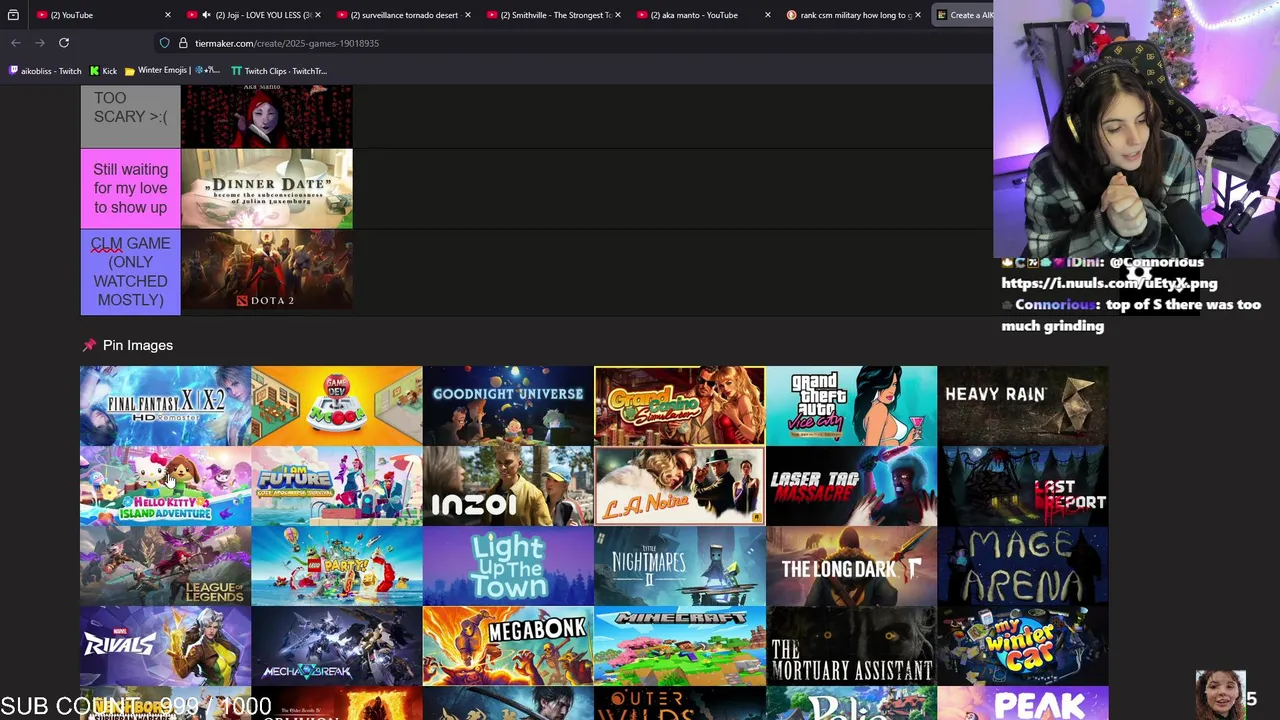Go forward using the browser forward arrow
Viewport: 1280px width, 720px height.
40,43
